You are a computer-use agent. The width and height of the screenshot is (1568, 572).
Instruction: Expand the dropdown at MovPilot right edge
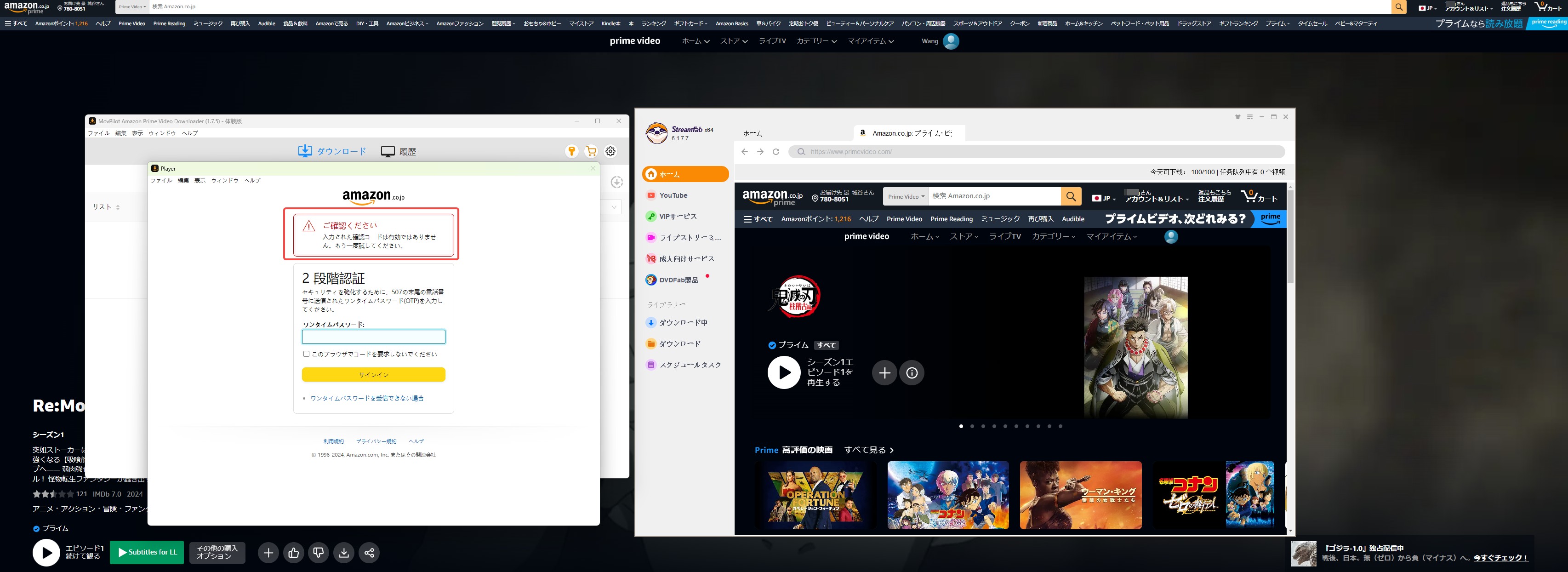pyautogui.click(x=614, y=207)
